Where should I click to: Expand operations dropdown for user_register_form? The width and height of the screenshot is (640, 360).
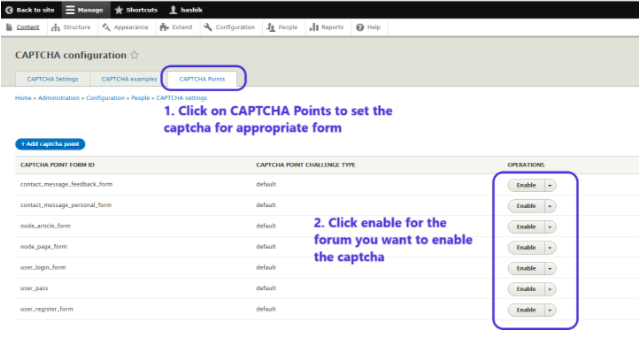point(550,310)
